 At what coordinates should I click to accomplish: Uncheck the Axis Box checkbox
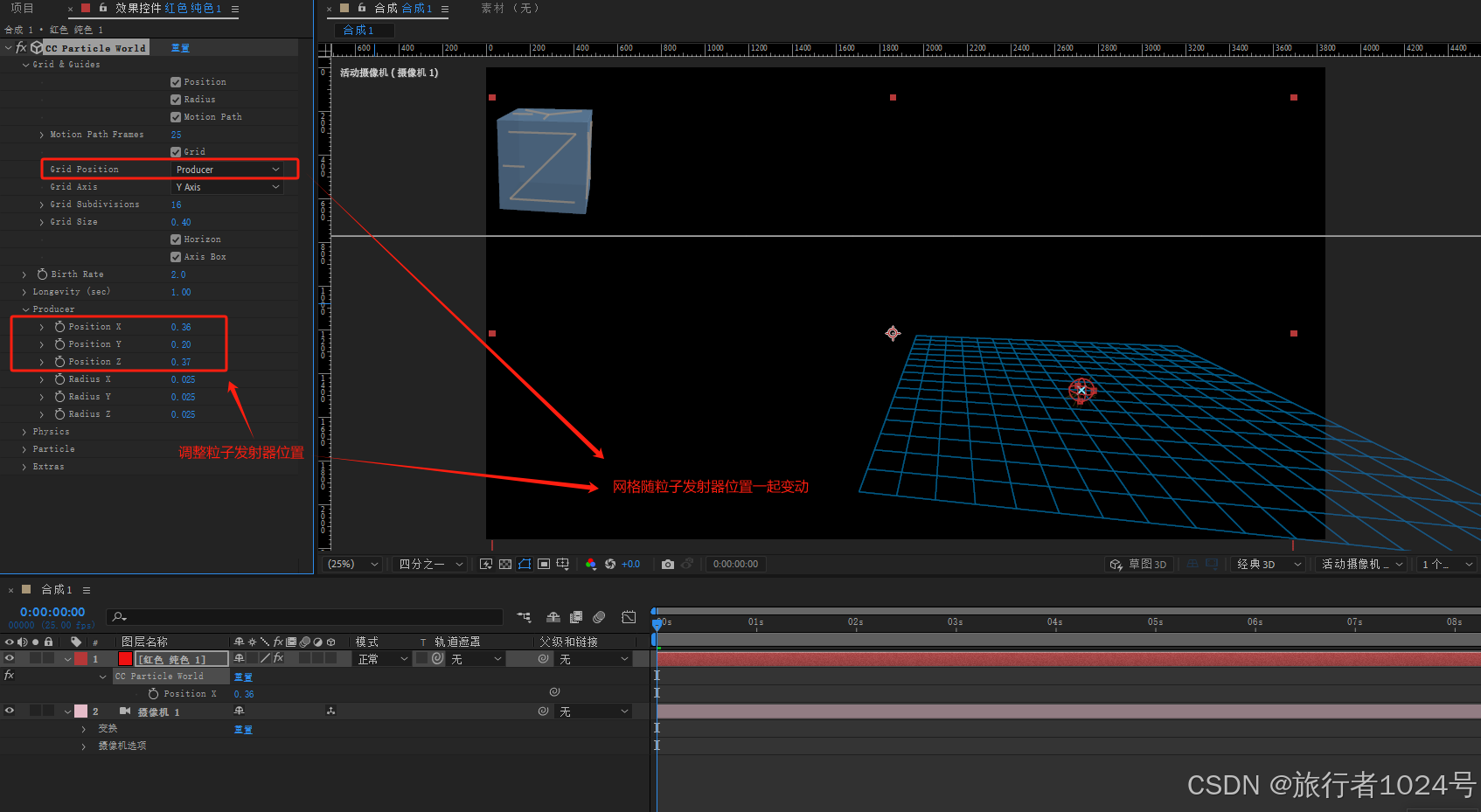176,257
